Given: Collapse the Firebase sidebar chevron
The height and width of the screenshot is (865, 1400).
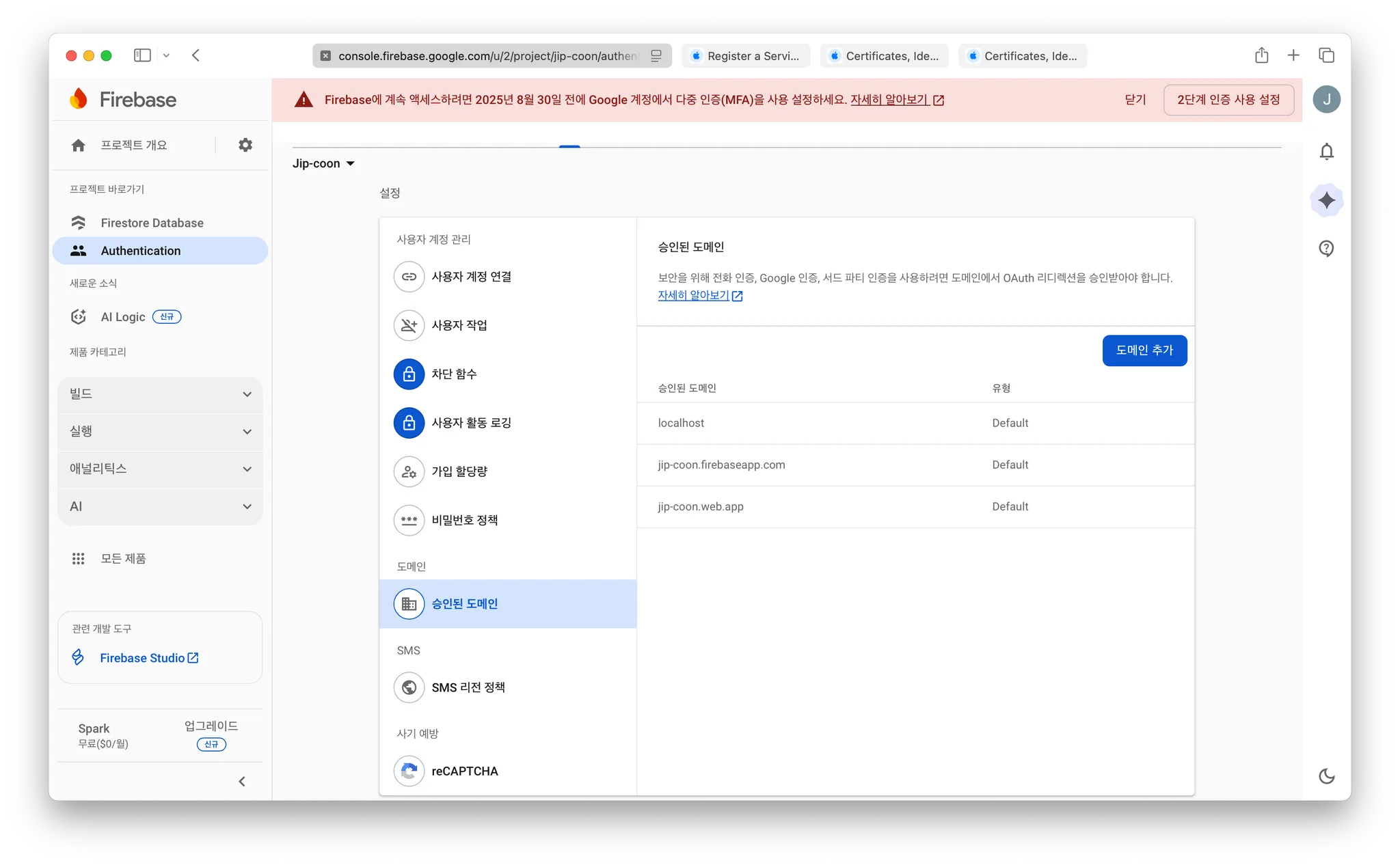Looking at the screenshot, I should 241,781.
